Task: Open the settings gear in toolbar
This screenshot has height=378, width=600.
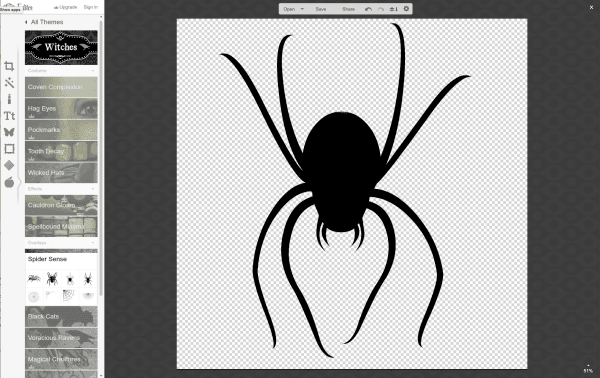Action: click(406, 8)
